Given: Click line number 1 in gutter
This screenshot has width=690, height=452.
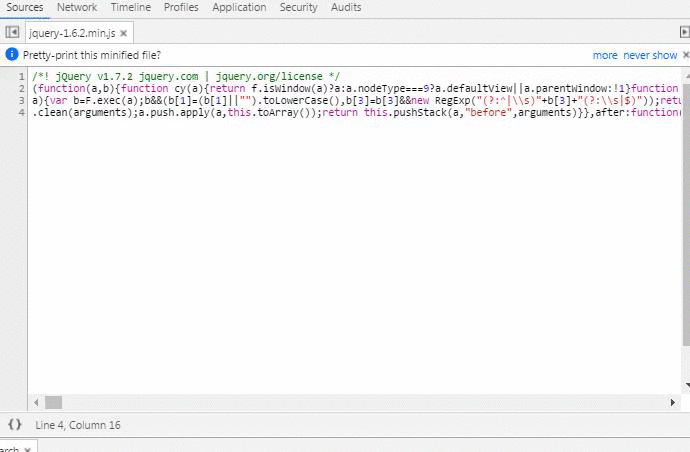Looking at the screenshot, I should pyautogui.click(x=21, y=77).
